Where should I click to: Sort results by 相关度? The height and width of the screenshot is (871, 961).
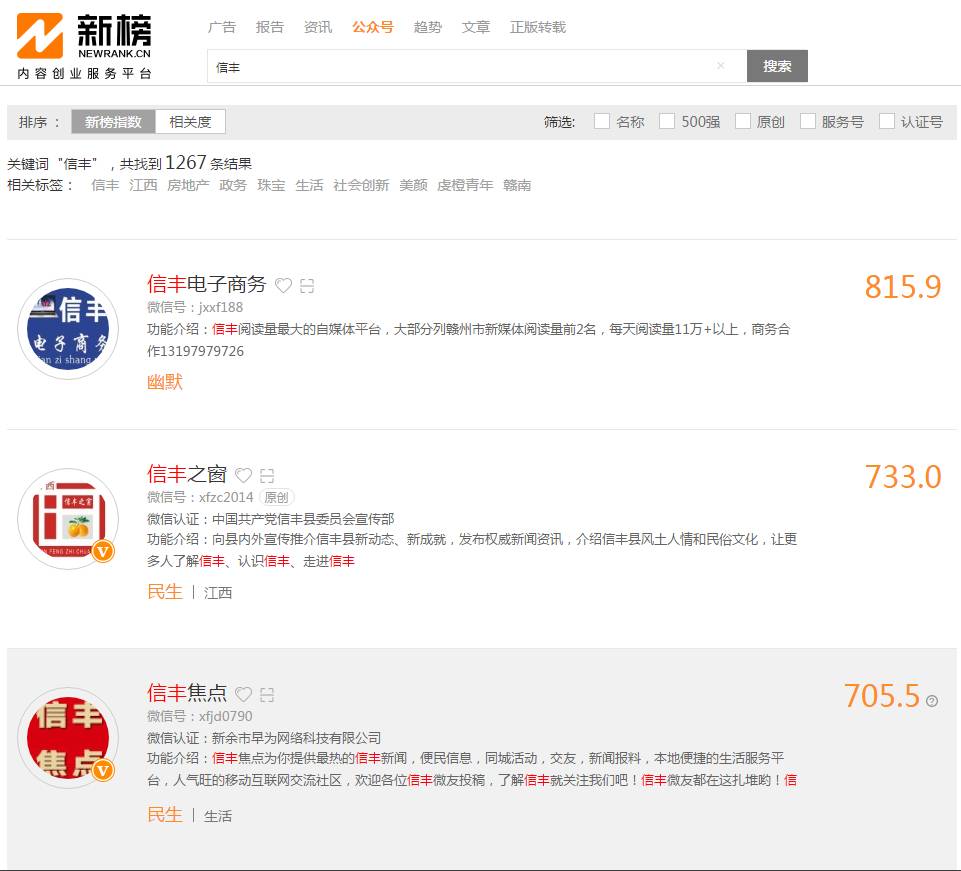pyautogui.click(x=190, y=122)
